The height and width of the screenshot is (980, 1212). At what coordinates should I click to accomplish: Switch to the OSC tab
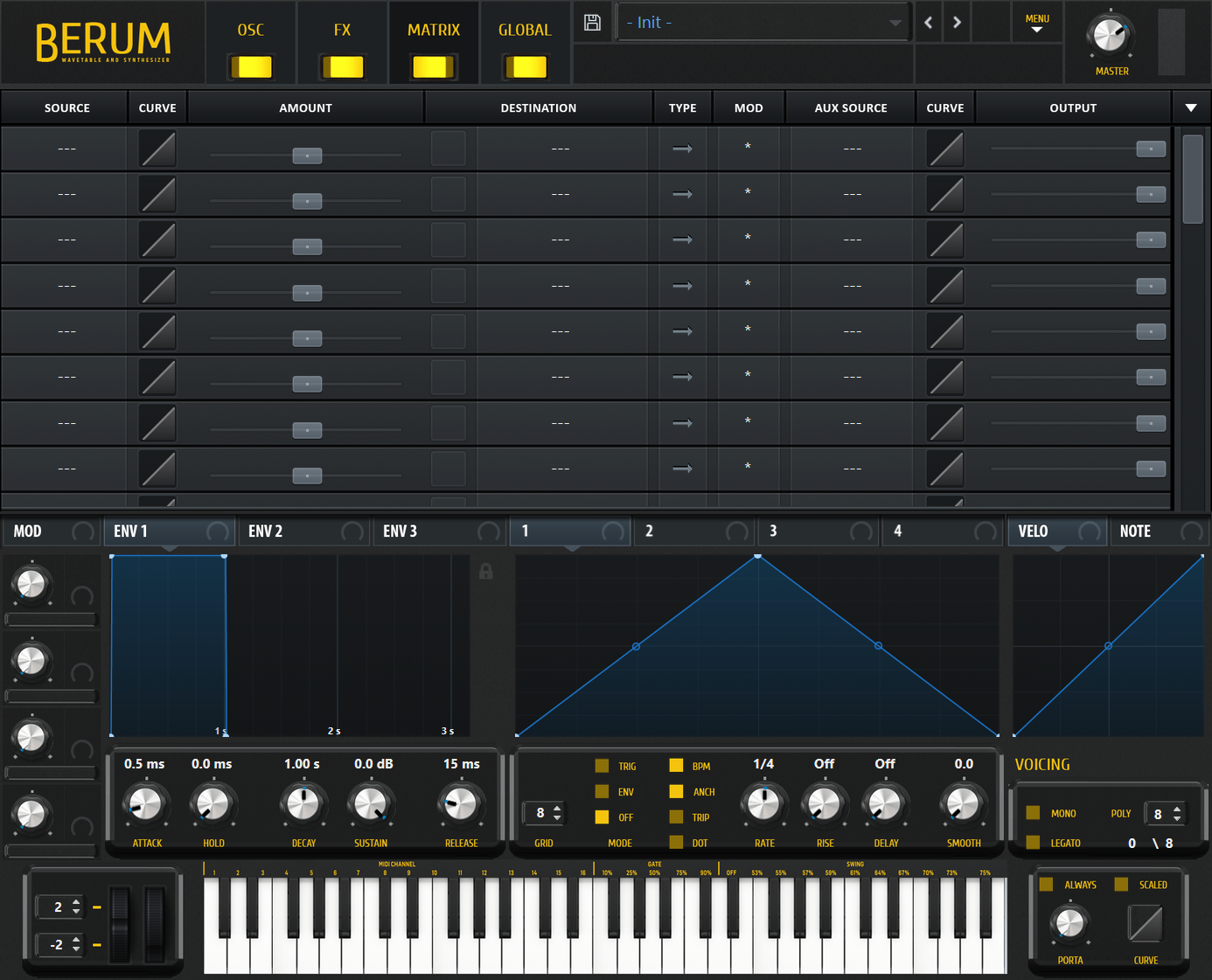pos(251,30)
